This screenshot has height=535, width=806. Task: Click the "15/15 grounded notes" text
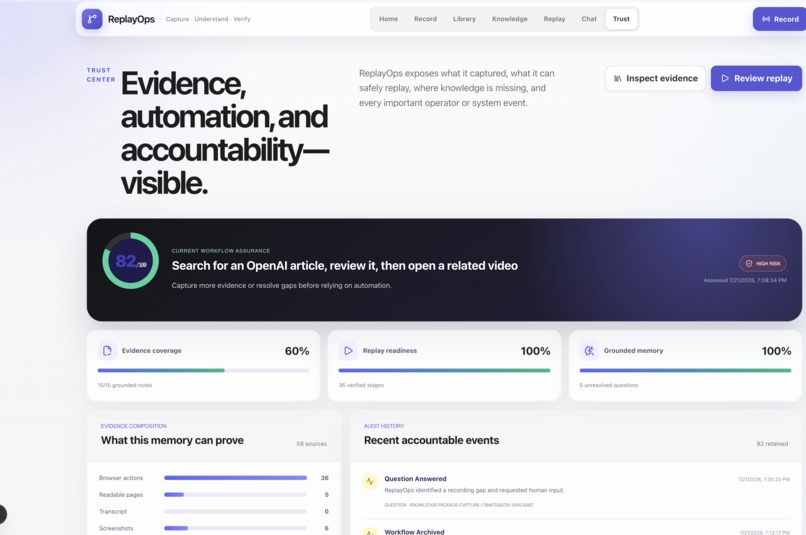[125, 385]
